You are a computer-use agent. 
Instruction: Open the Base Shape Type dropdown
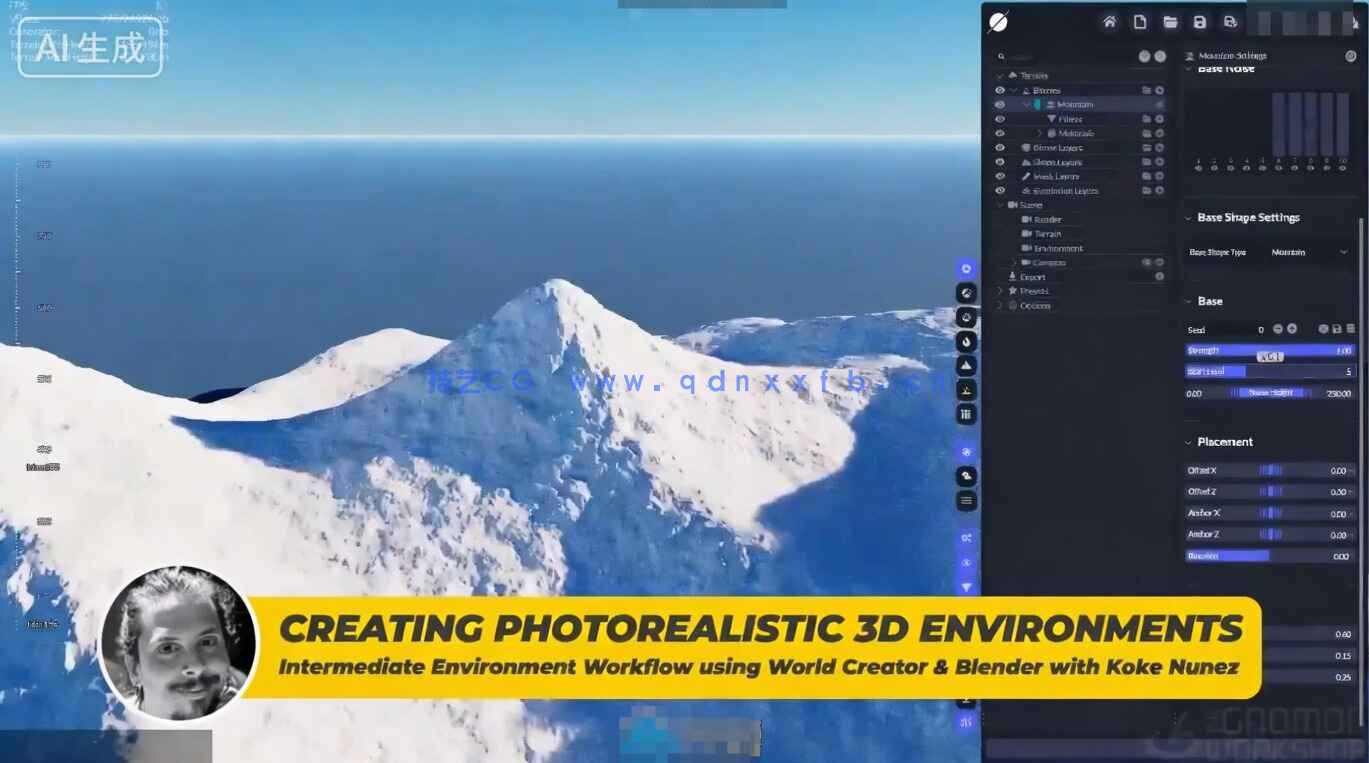coord(1310,253)
